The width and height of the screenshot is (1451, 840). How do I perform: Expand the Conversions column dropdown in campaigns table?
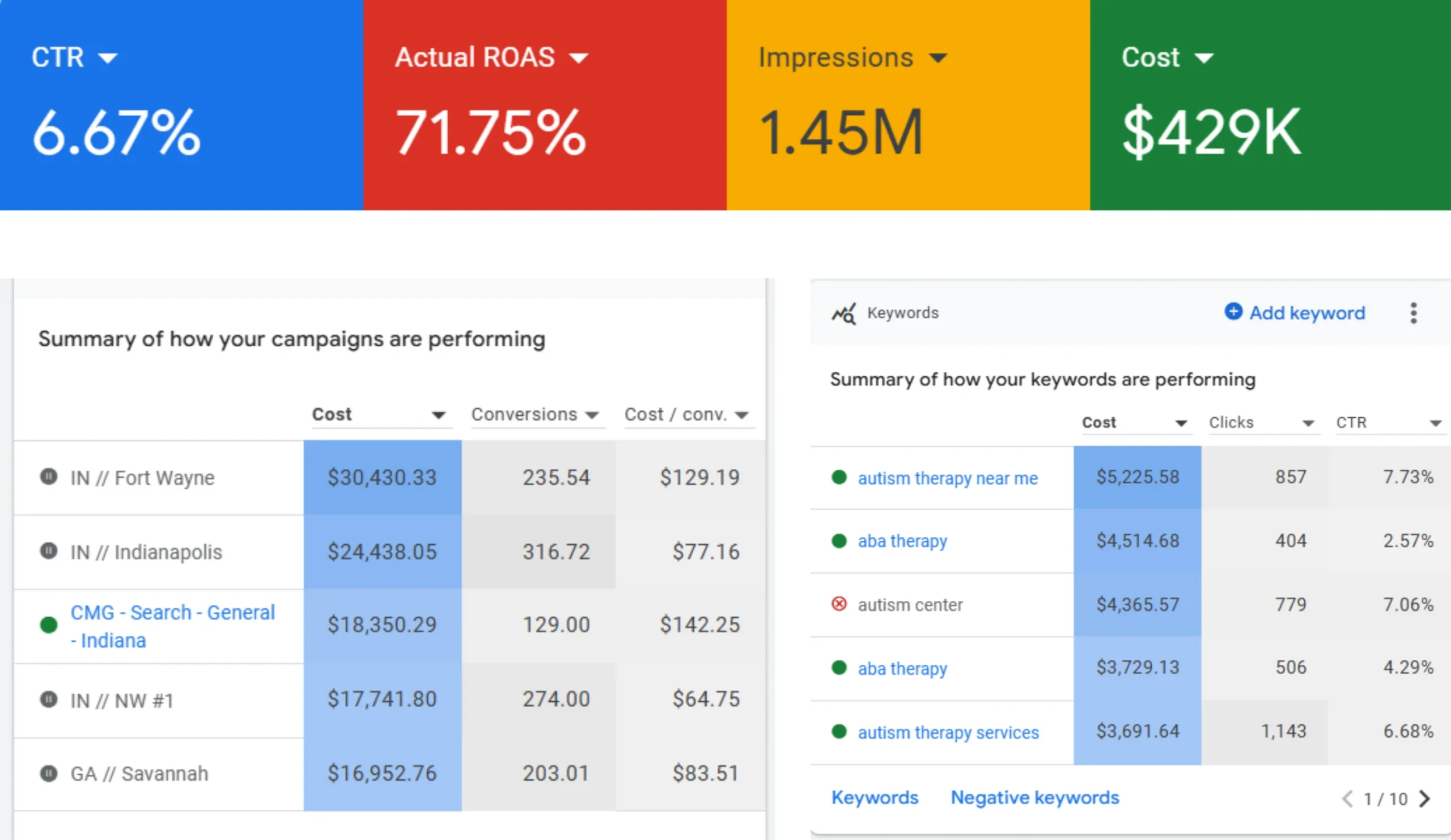[592, 415]
